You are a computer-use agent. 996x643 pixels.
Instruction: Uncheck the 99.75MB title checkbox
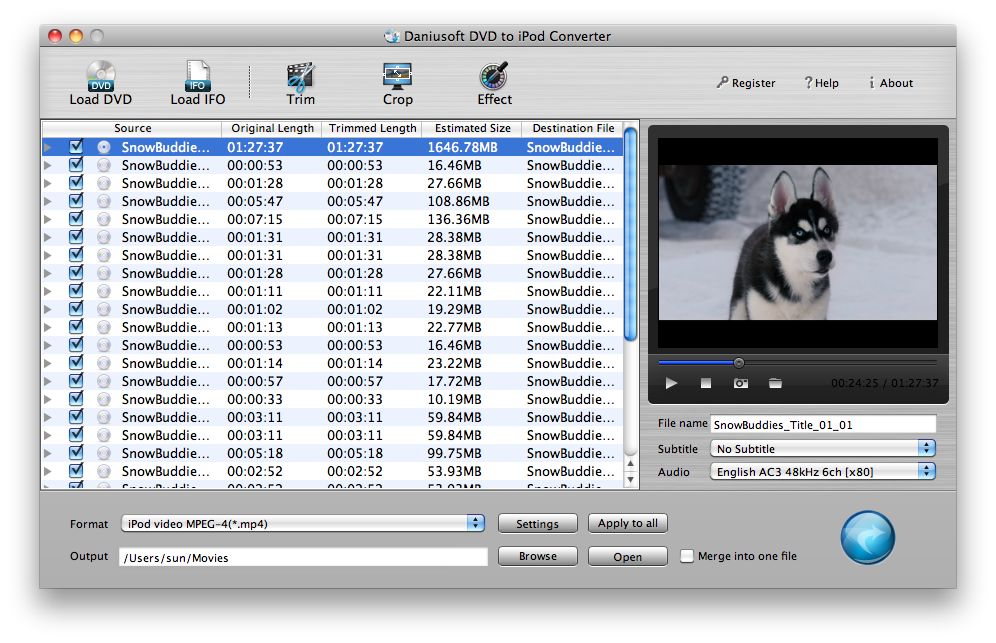click(x=76, y=452)
